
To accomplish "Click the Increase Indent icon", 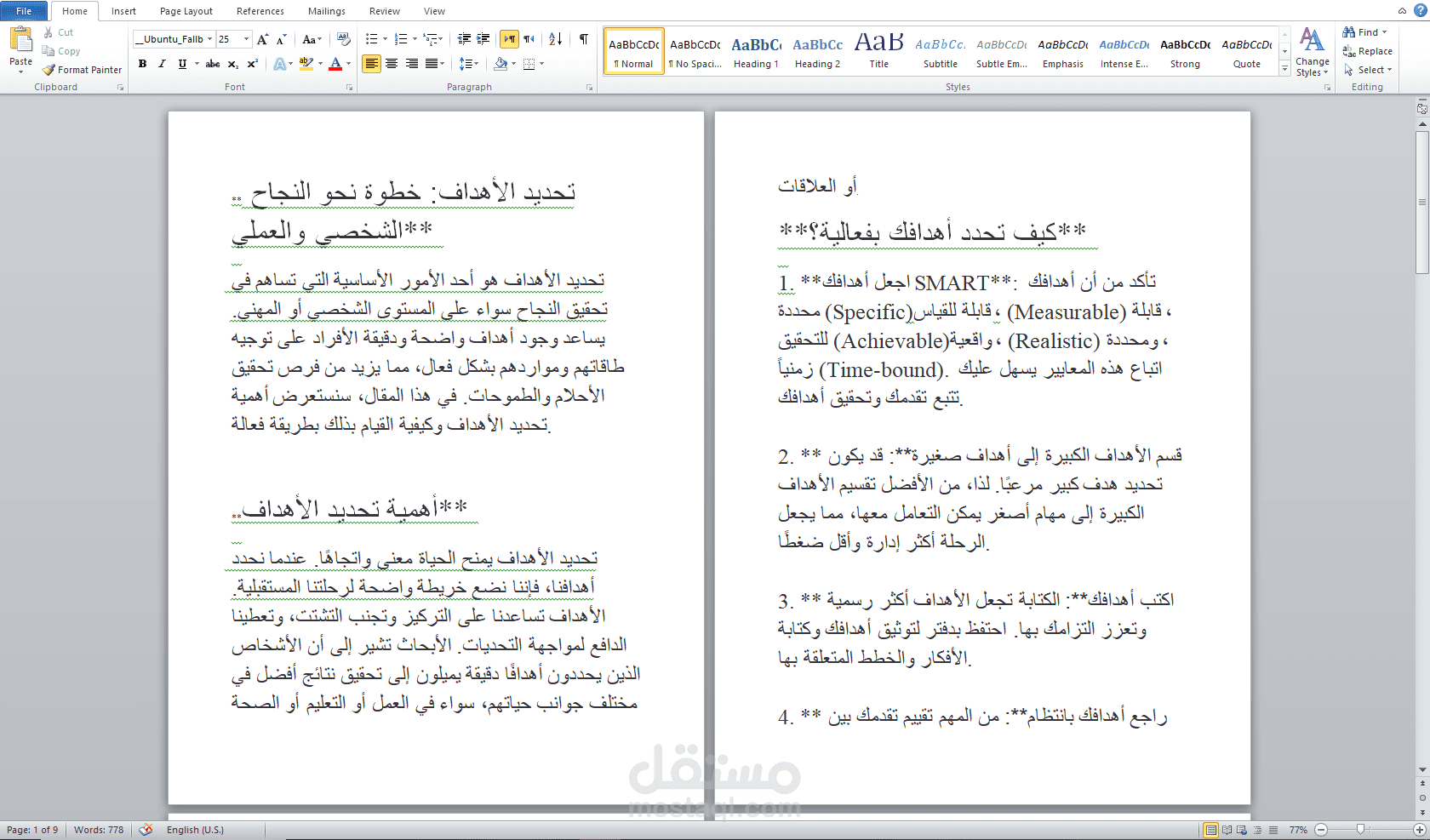I will click(x=483, y=39).
